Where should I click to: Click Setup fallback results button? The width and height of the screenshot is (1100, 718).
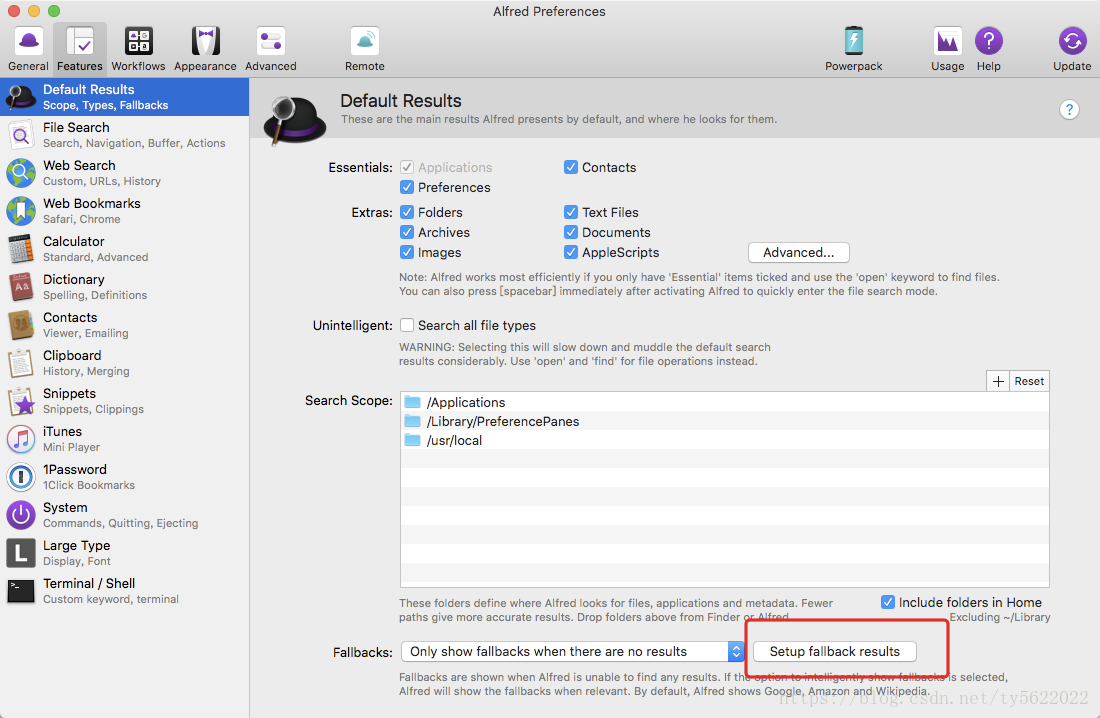[x=834, y=651]
